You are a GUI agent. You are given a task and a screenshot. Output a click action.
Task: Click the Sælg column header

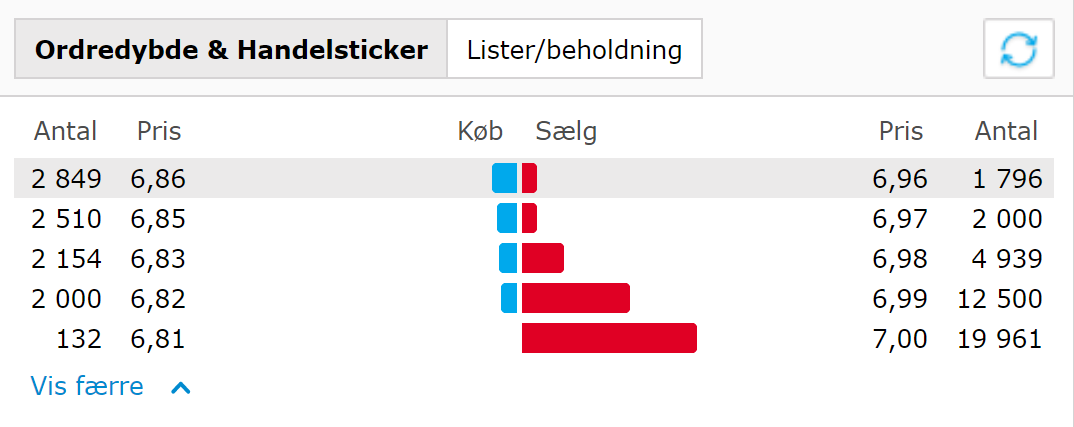click(566, 131)
